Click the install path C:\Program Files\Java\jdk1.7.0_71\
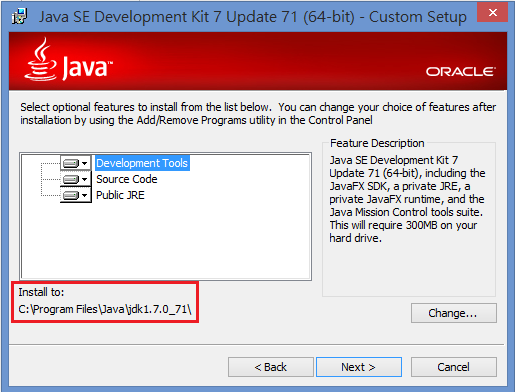Screen dimensions: 515x392 [x=105, y=309]
